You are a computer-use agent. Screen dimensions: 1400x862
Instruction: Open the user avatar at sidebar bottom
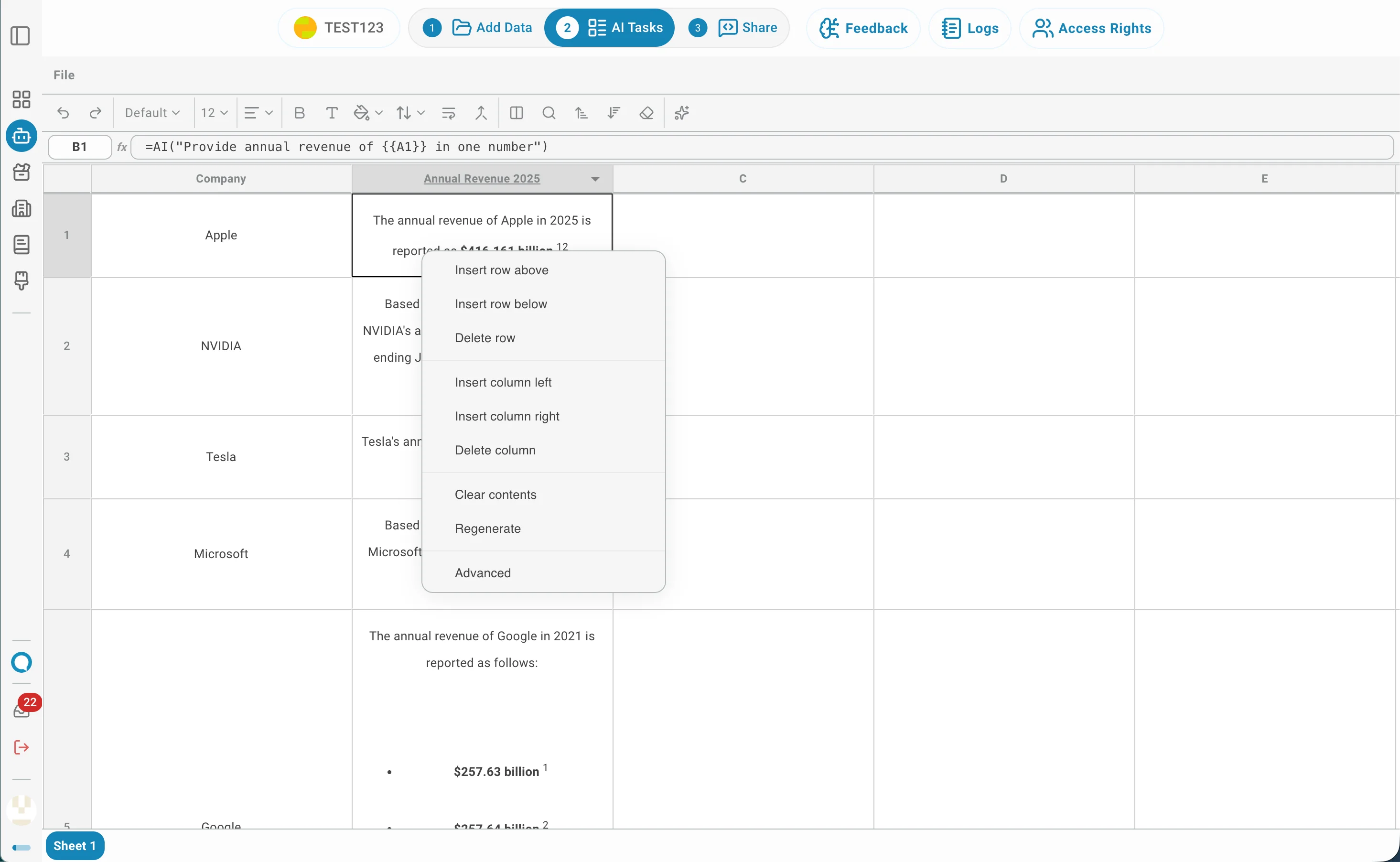tap(21, 810)
